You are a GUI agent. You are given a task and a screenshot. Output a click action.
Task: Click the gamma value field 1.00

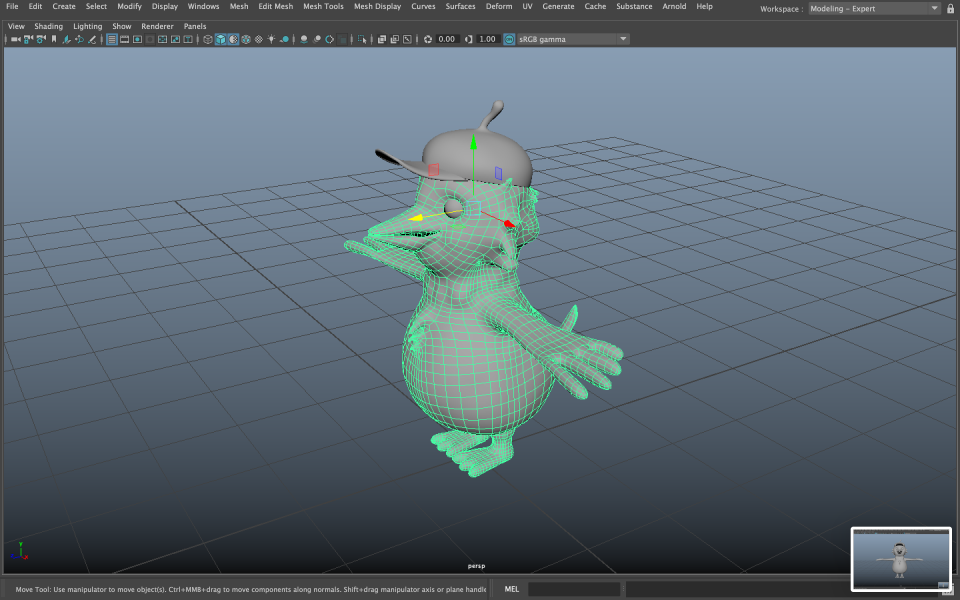pyautogui.click(x=487, y=39)
